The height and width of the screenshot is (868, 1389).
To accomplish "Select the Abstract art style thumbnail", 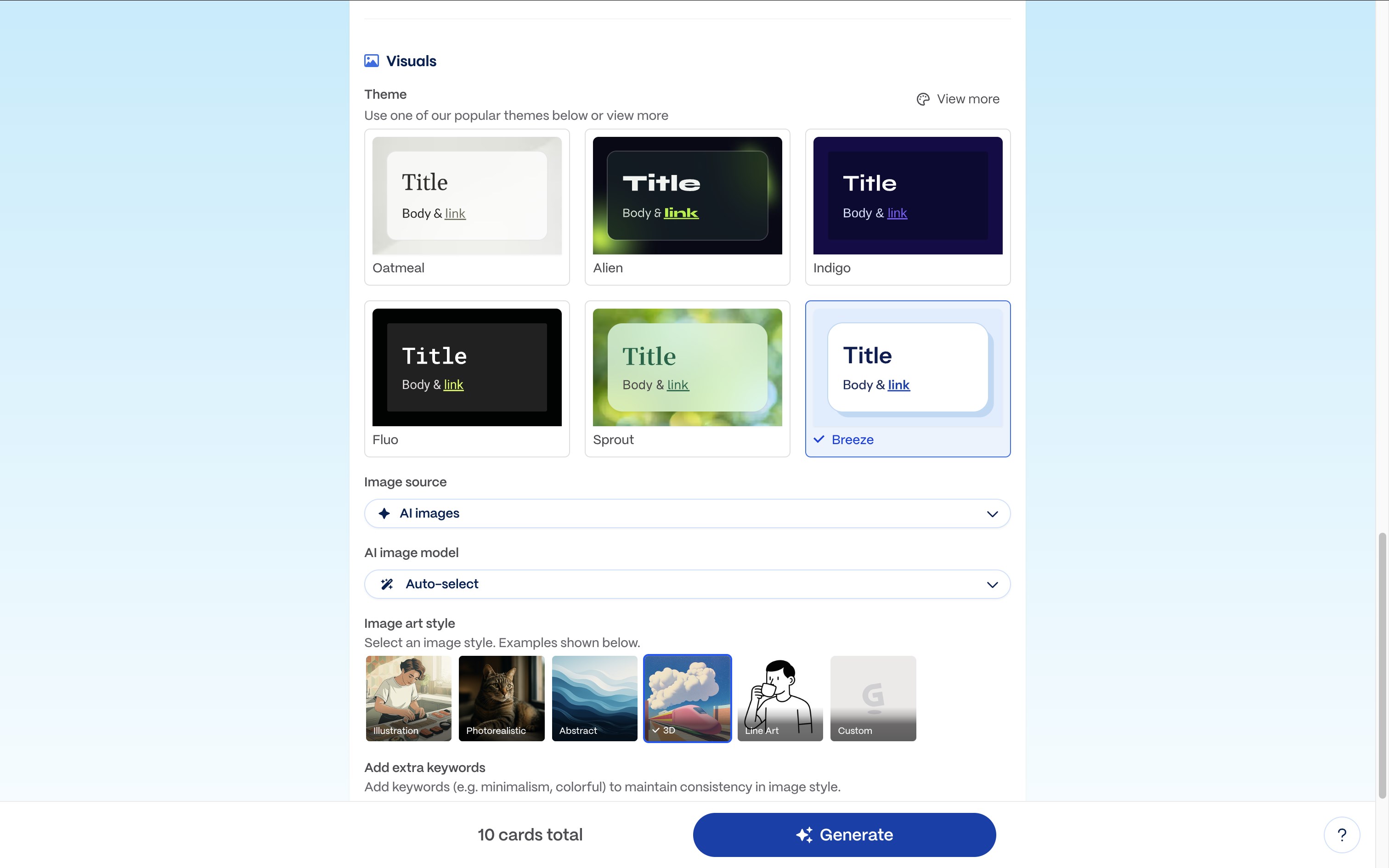I will tap(594, 698).
